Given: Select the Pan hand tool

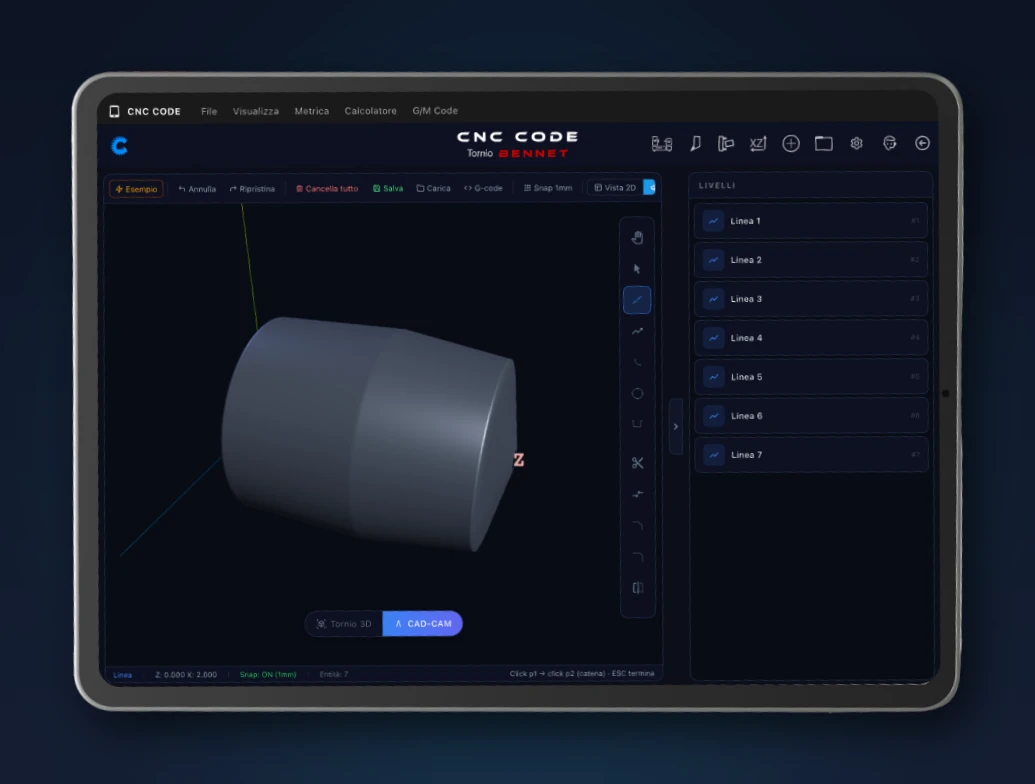Looking at the screenshot, I should 637,238.
